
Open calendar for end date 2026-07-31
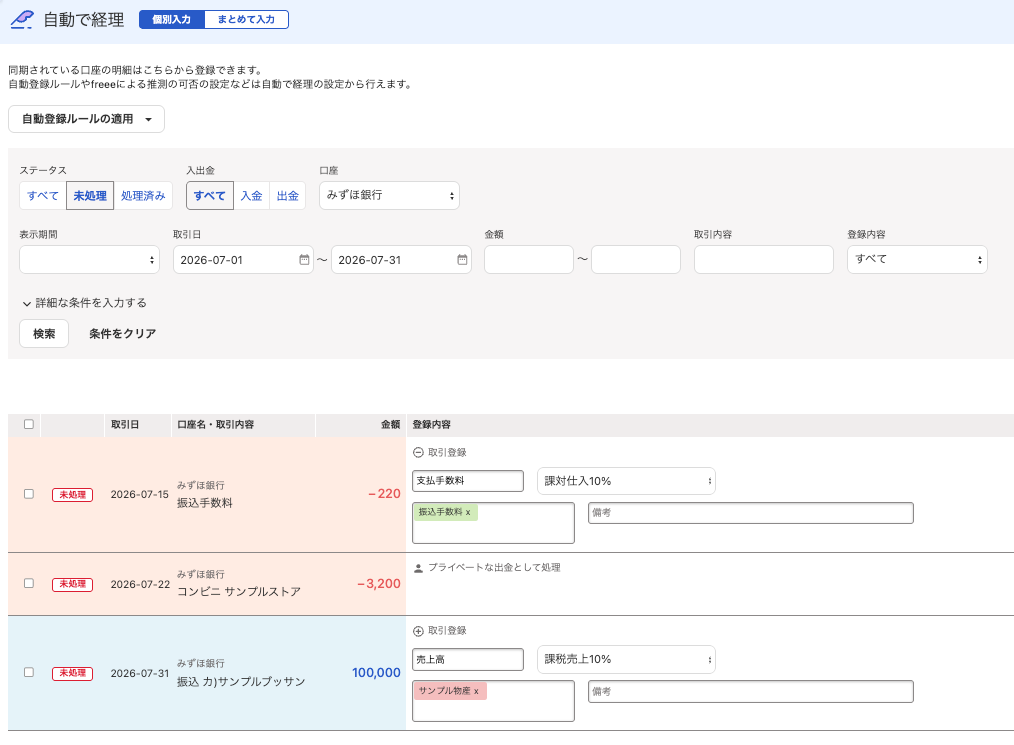462,259
